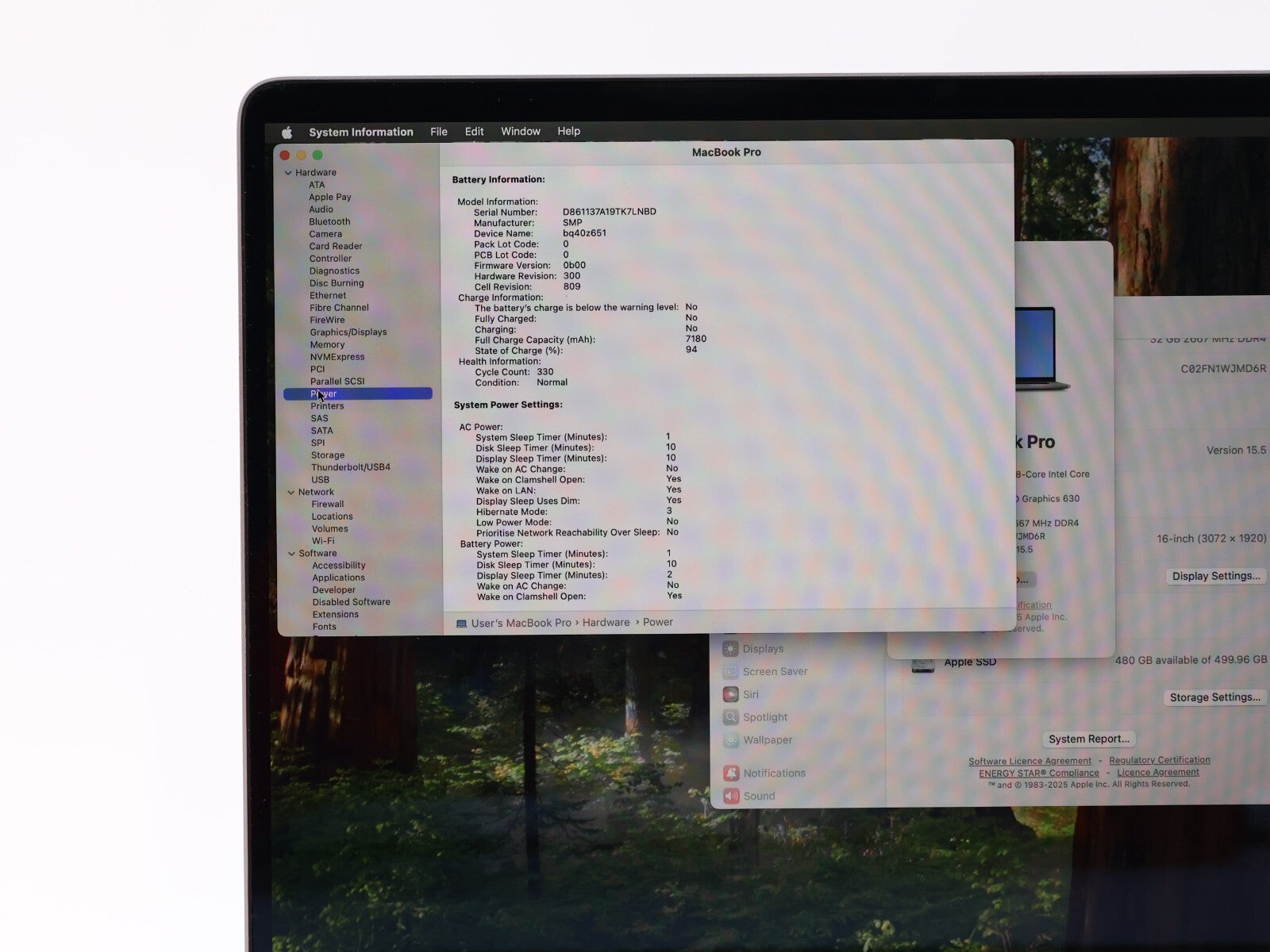Open the Apple menu
Screen dimensions: 1270x952
(287, 132)
